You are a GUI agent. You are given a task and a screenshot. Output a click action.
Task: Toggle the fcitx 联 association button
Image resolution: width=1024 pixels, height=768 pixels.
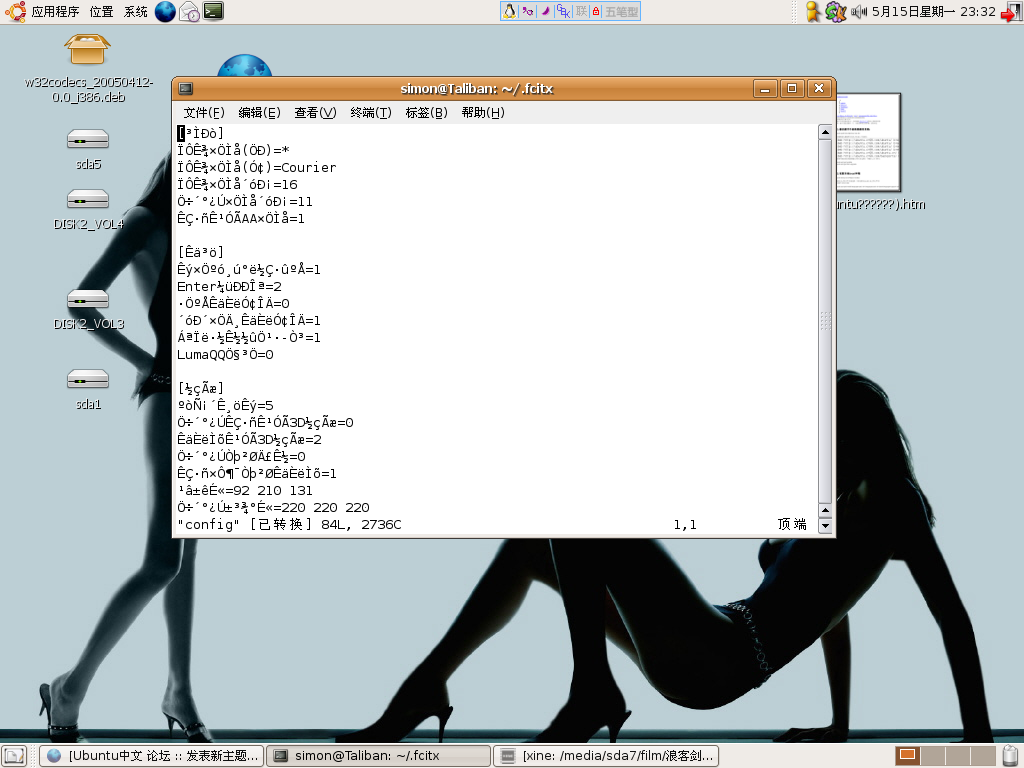(x=581, y=11)
